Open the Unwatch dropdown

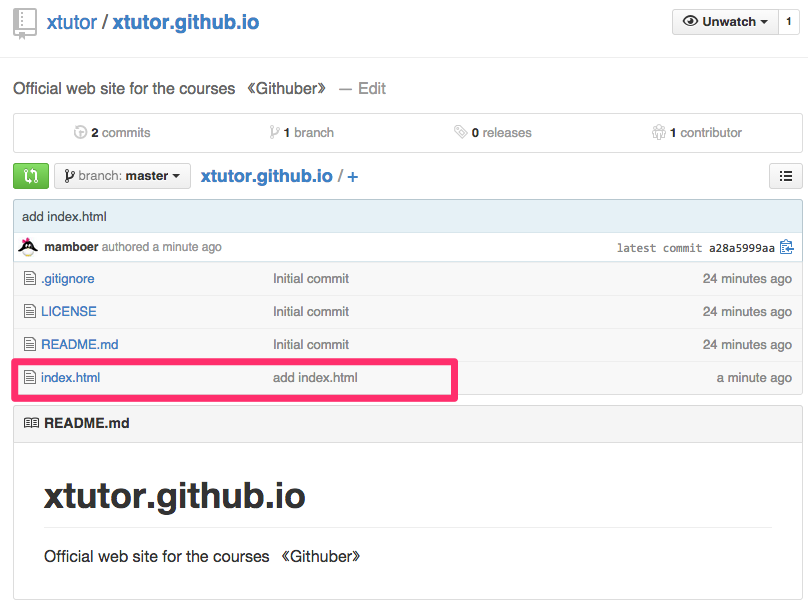[x=725, y=22]
